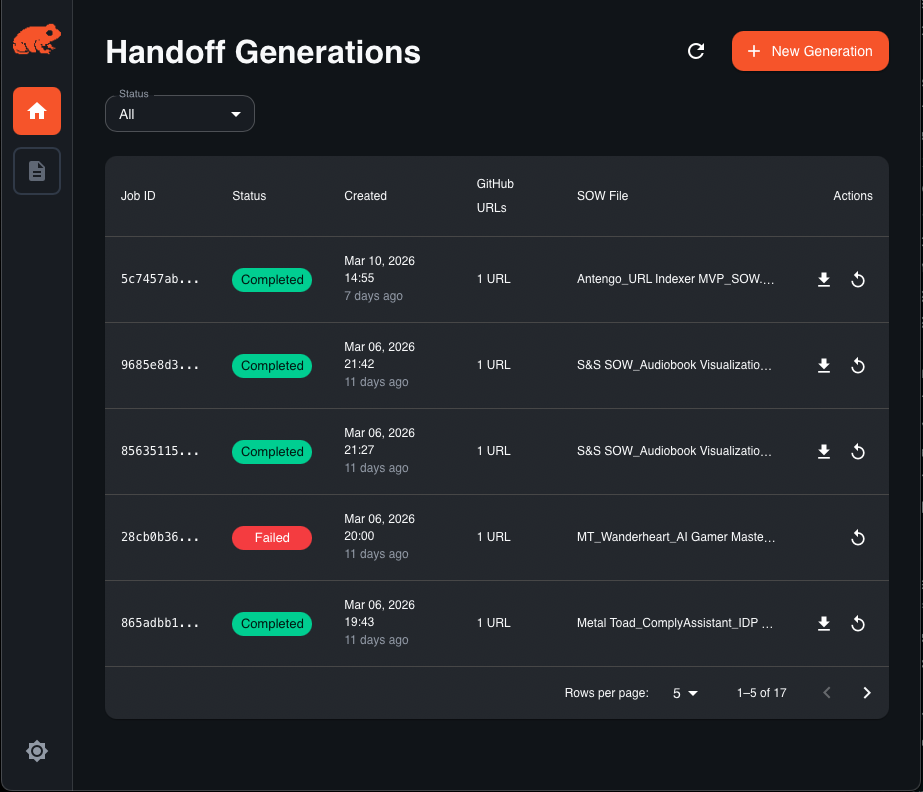Screen dimensions: 923x792
Task: Retry job 9685e8d3
Action: coord(858,365)
